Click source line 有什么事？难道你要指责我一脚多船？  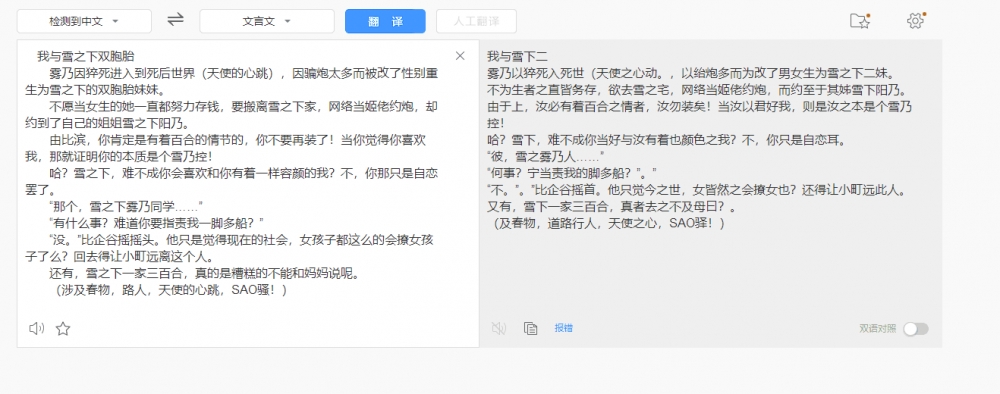157,223
